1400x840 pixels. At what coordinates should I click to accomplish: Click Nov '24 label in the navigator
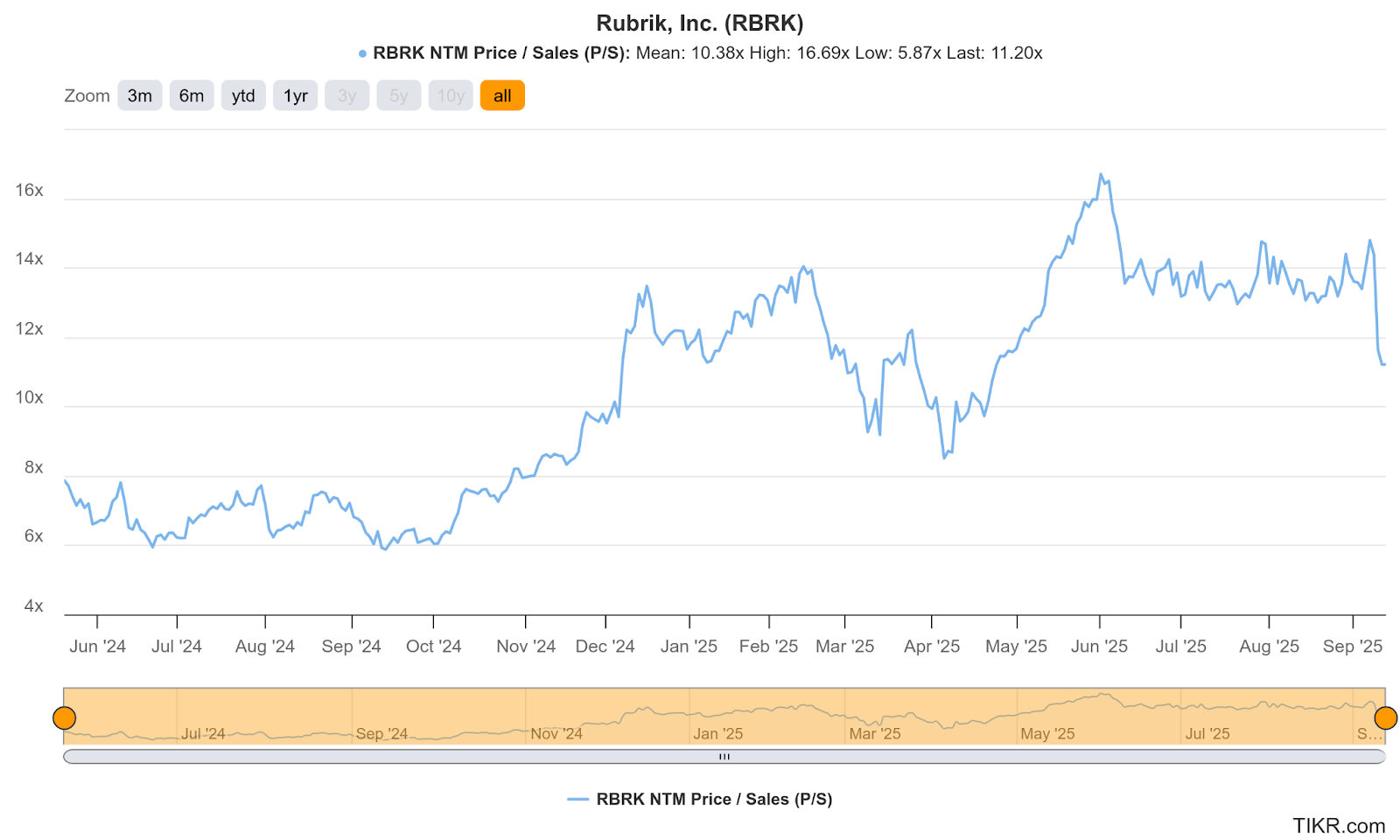click(556, 733)
